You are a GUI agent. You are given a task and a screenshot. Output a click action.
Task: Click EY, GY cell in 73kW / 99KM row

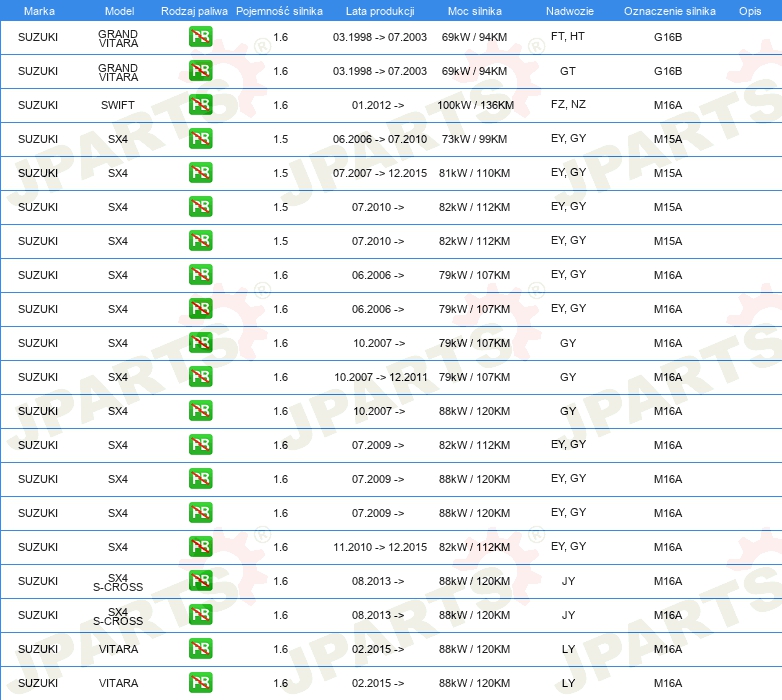568,138
